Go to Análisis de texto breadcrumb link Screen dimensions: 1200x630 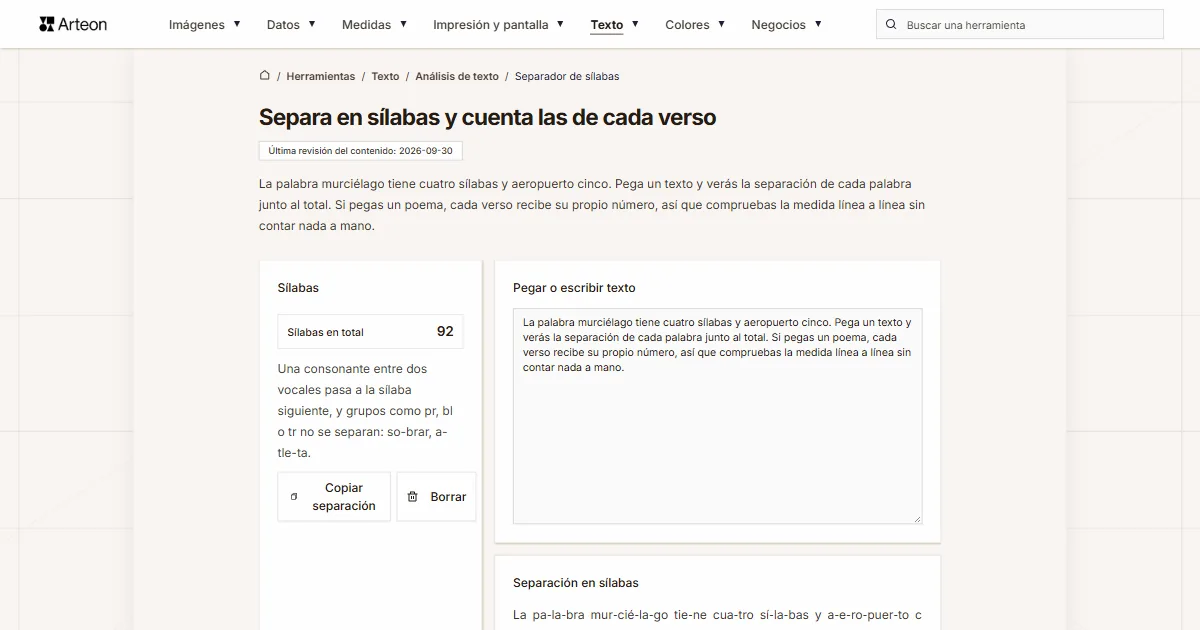click(x=457, y=76)
